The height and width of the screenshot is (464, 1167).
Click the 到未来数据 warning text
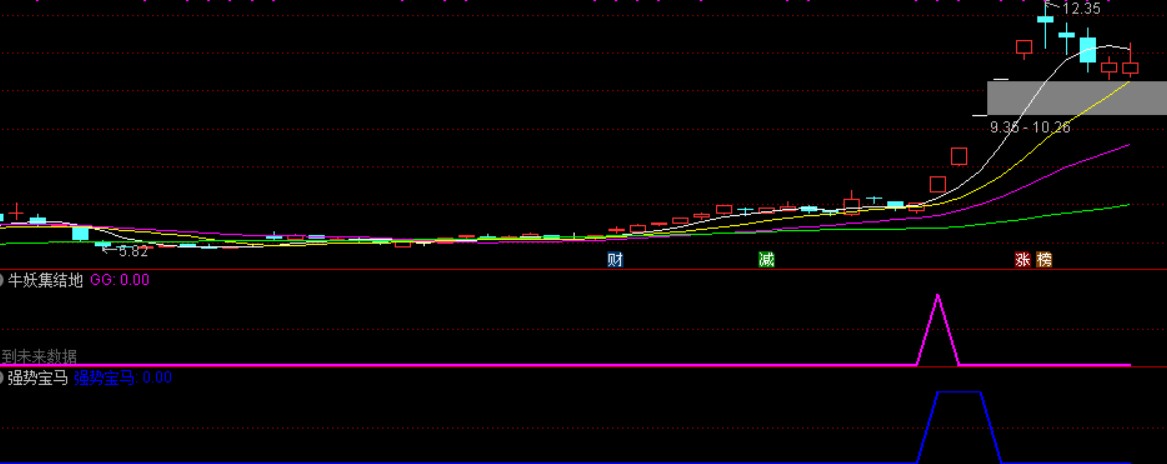click(x=39, y=356)
